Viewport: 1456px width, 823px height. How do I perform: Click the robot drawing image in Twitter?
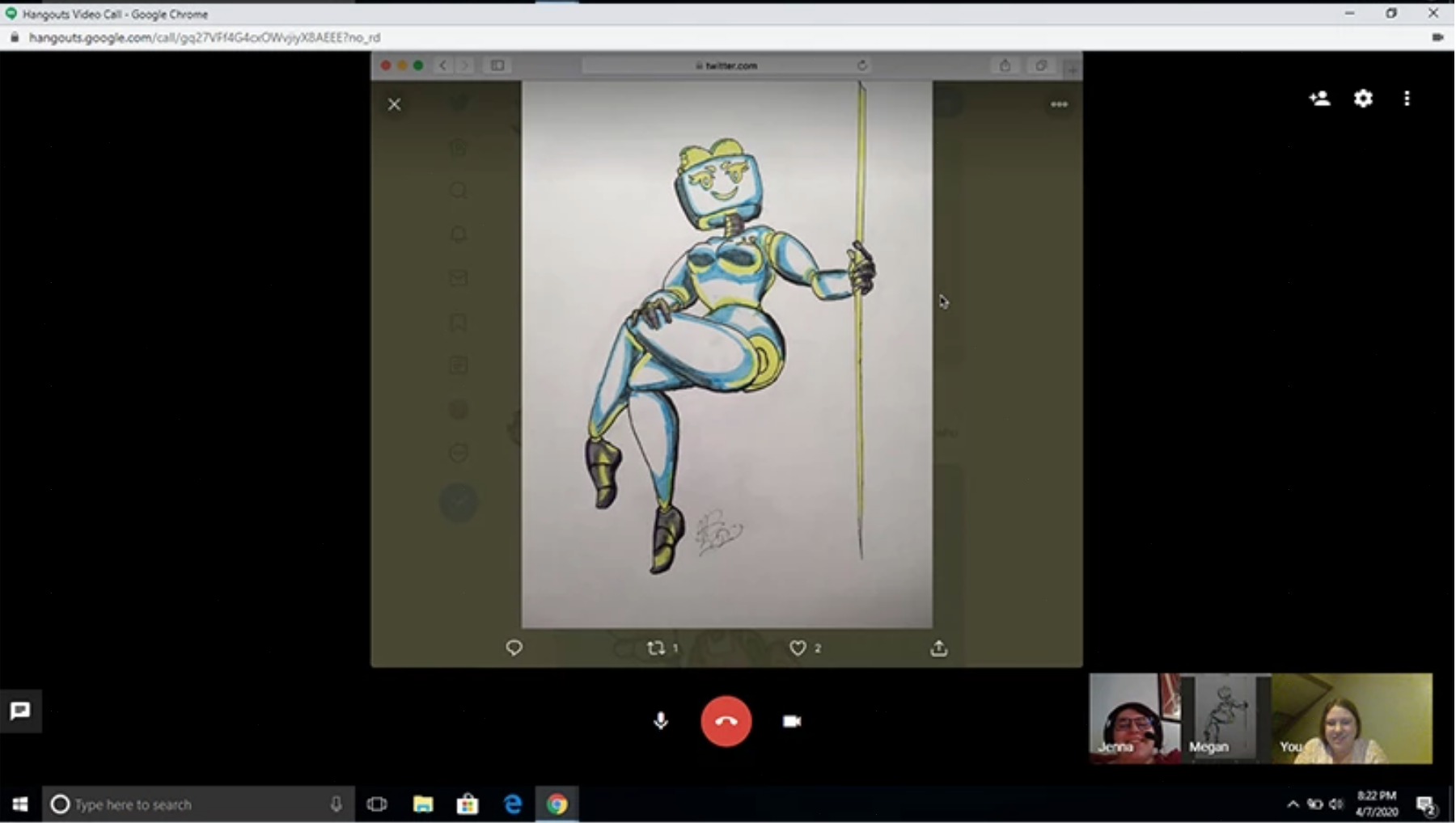pyautogui.click(x=726, y=354)
